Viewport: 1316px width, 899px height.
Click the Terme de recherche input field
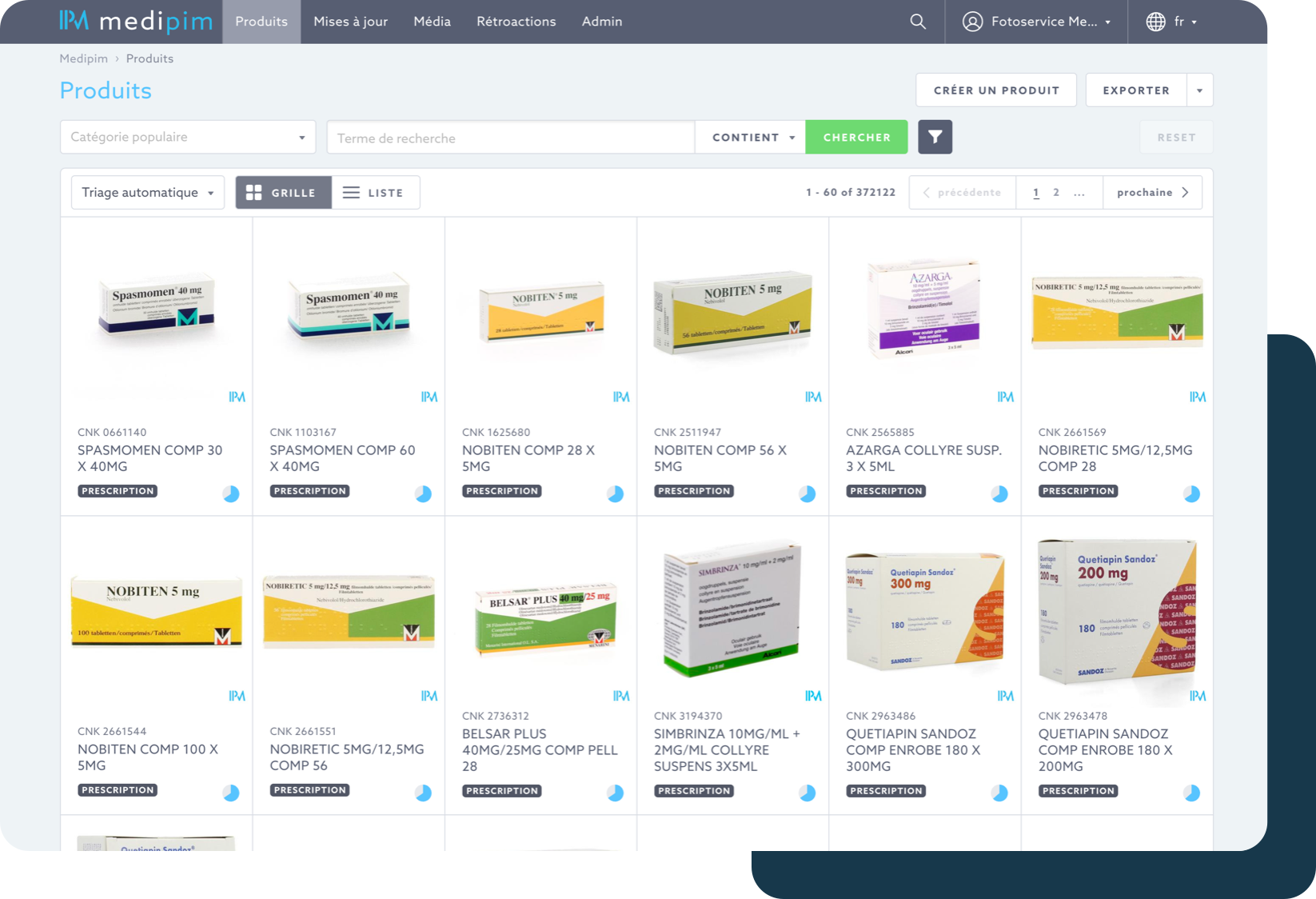510,138
